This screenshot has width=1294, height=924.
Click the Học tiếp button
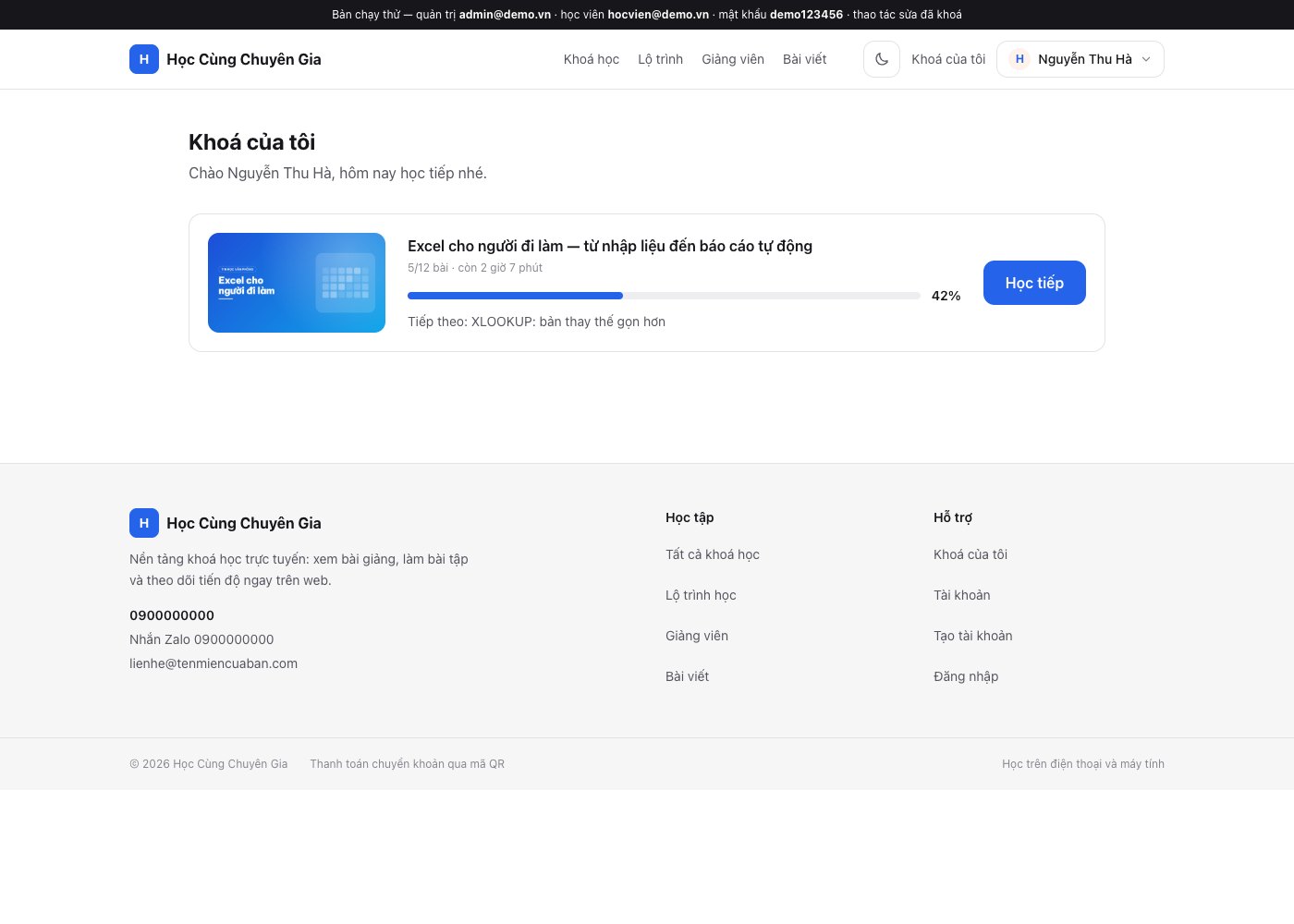1034,283
